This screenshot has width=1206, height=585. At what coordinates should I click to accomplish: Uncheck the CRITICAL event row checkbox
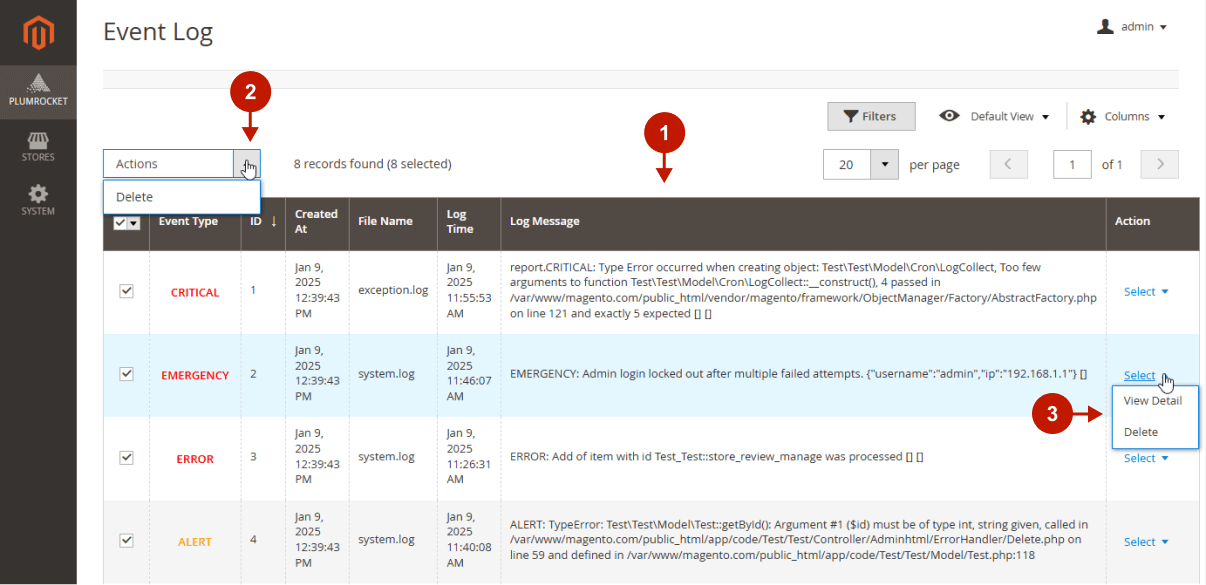click(x=127, y=291)
